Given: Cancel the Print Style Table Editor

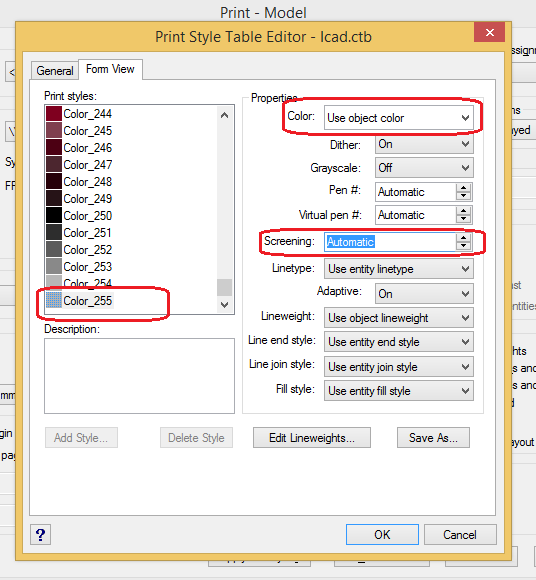Looking at the screenshot, I should click(x=460, y=535).
